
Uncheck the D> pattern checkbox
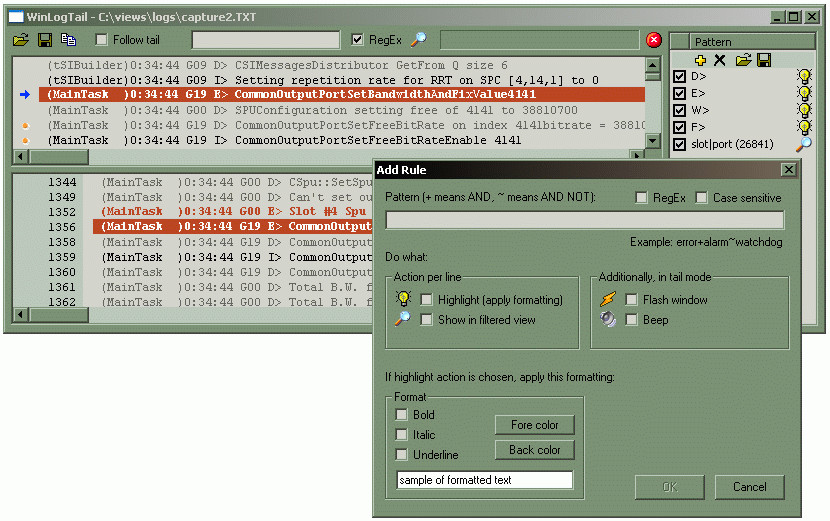click(x=680, y=77)
